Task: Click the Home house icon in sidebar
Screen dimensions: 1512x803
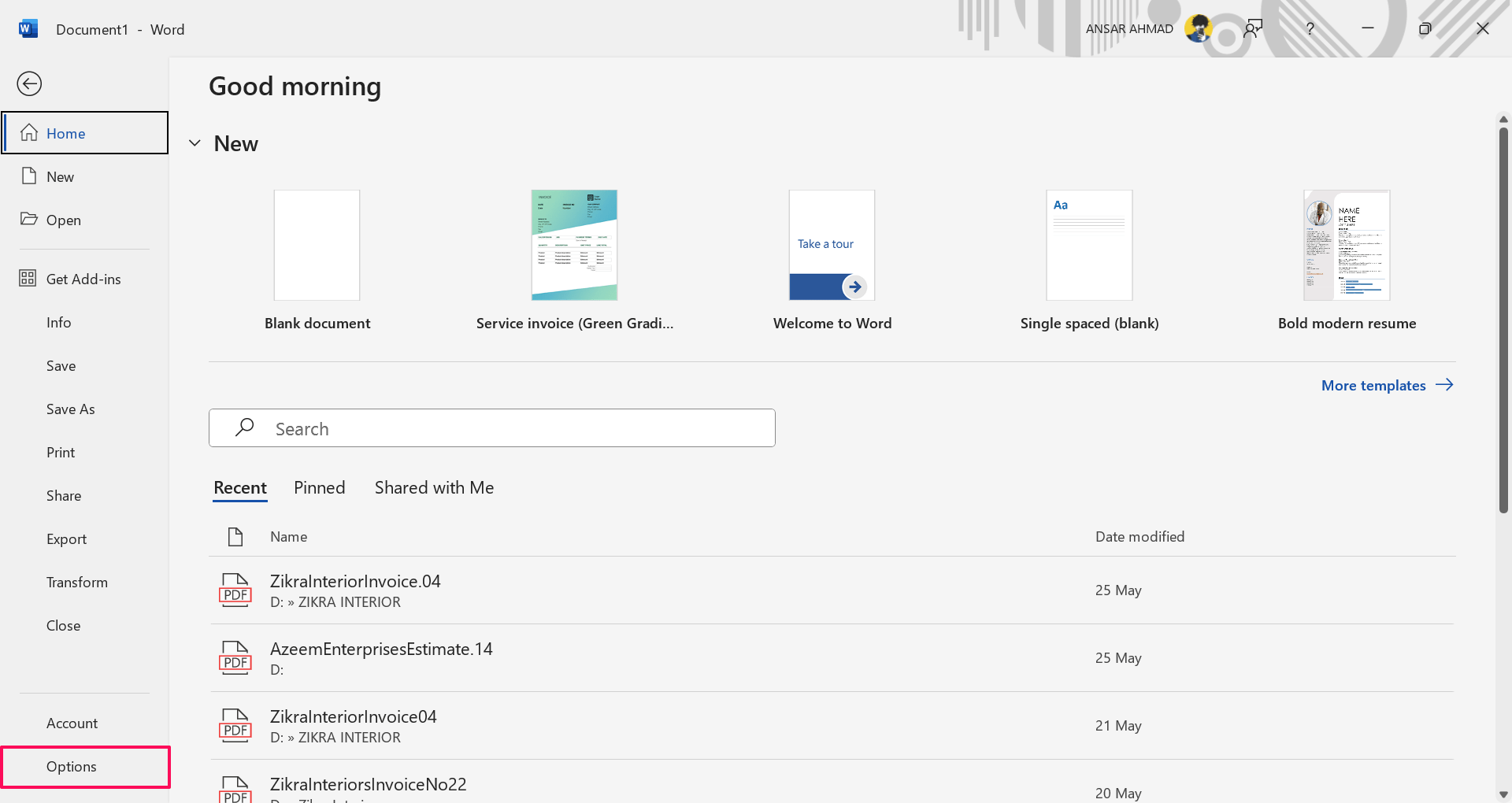Action: pos(29,132)
